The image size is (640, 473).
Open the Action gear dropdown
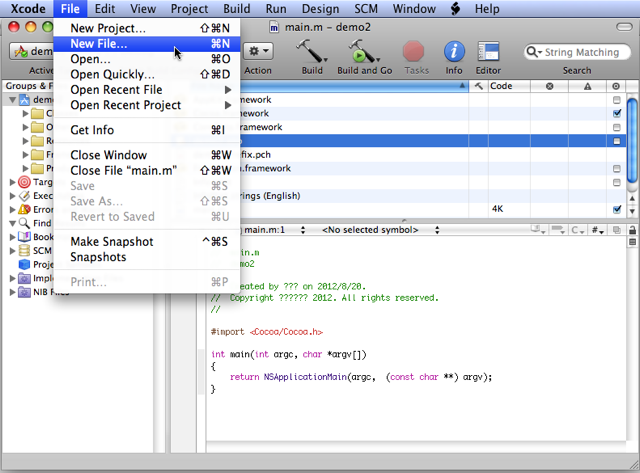pos(259,51)
